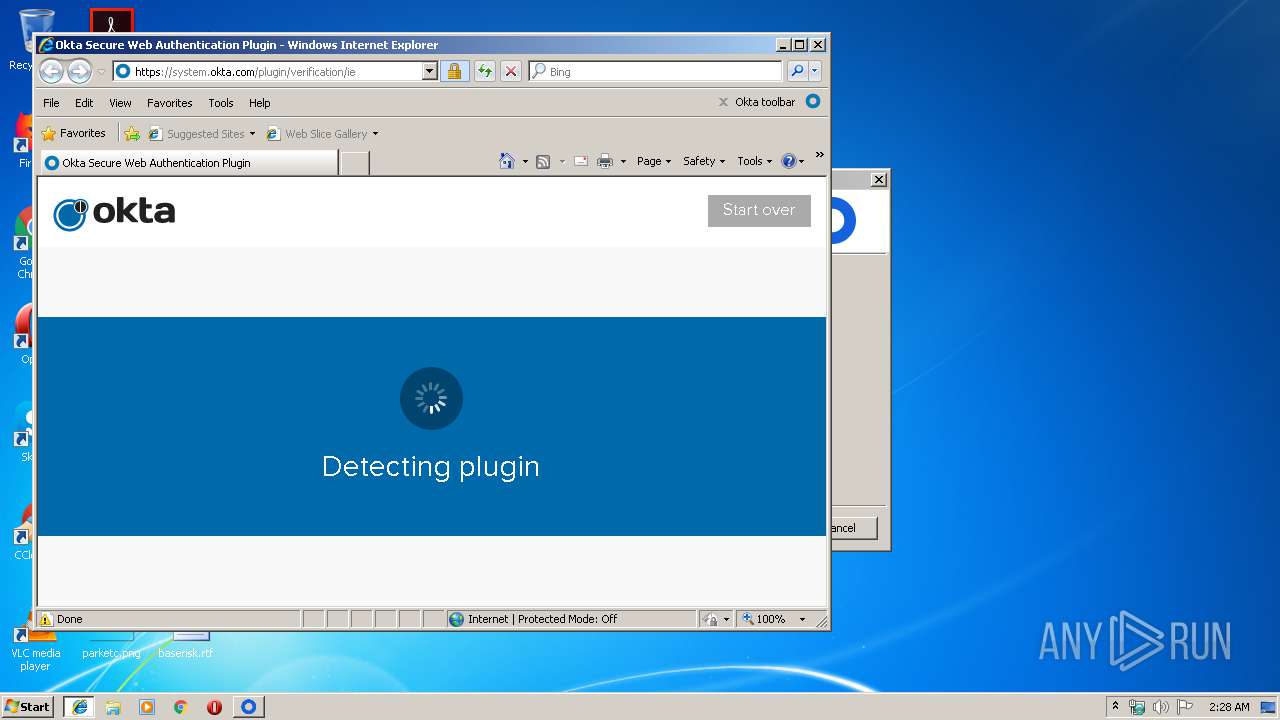Close the Okta toolbar with X

[x=723, y=102]
